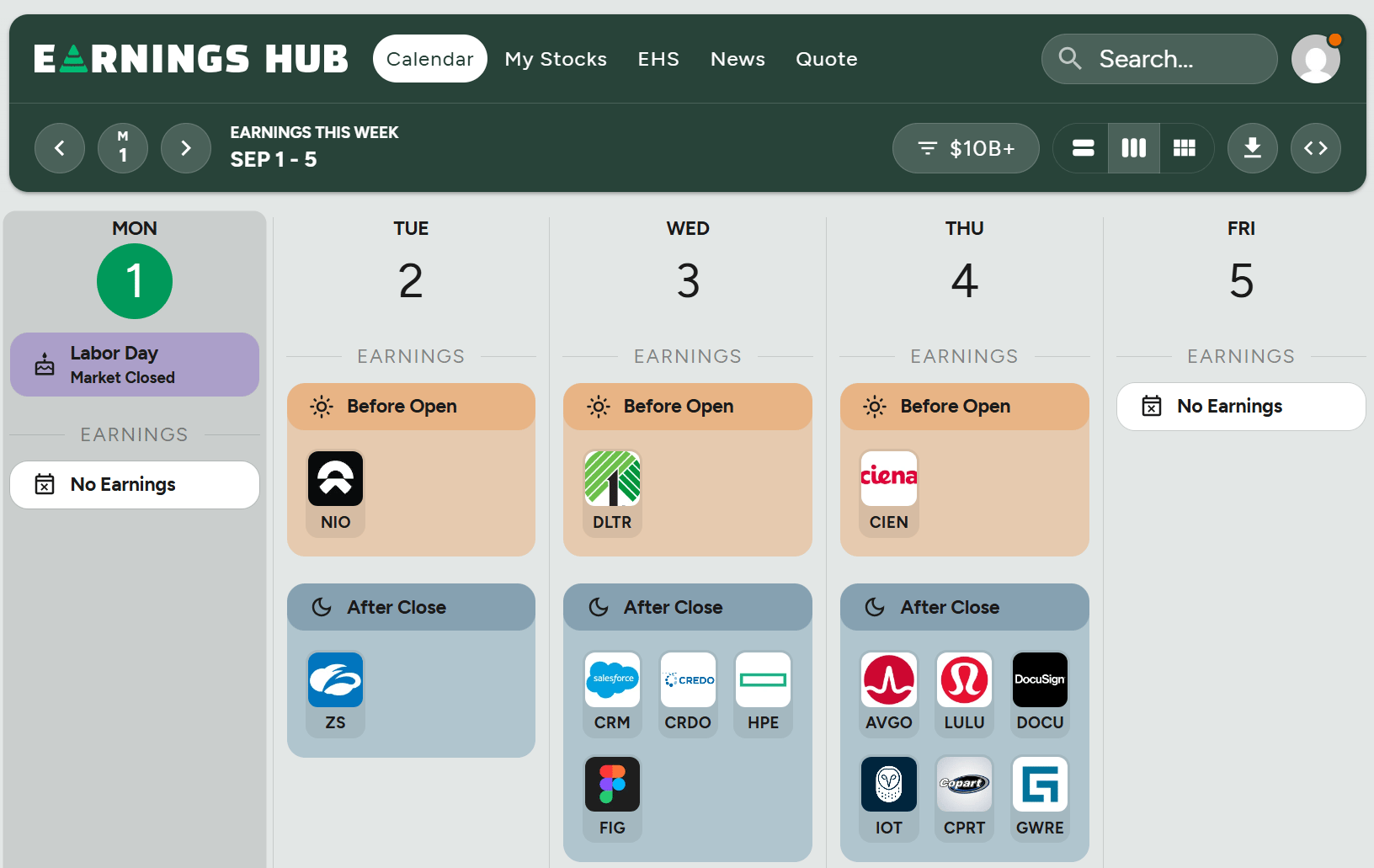Click the Earnings Hub logo
The height and width of the screenshot is (868, 1374).
[x=190, y=59]
